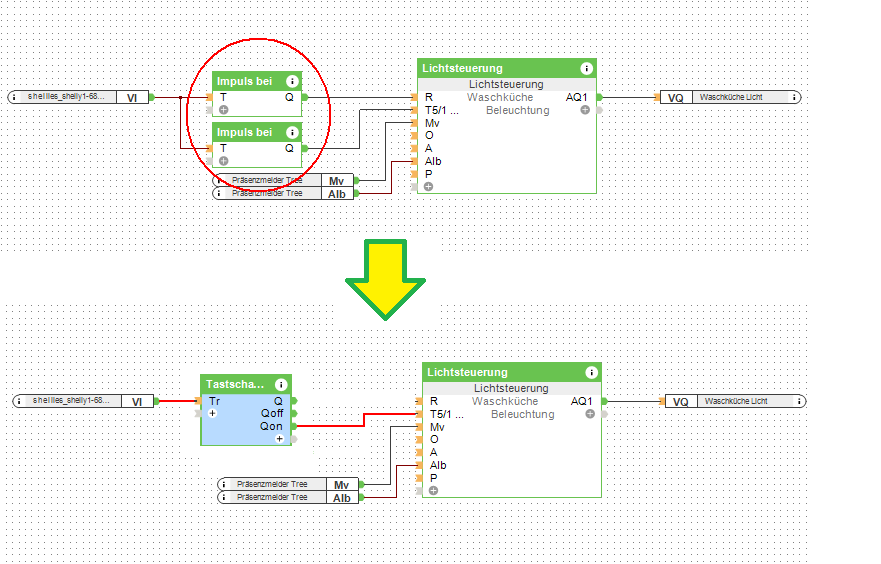
Task: Click plus icon below Tr on Tastscha... block
Action: 212,413
